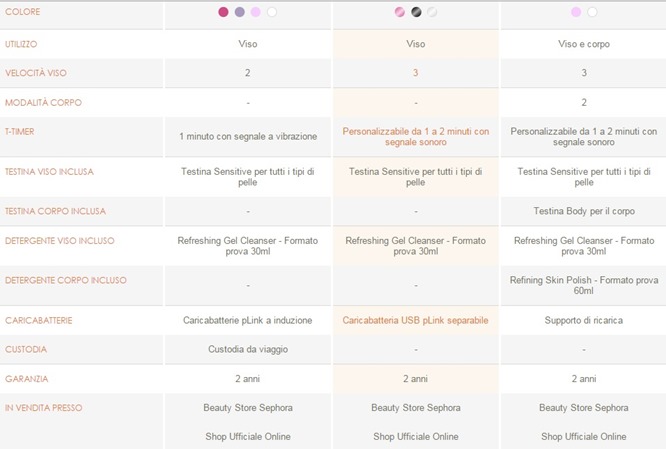This screenshot has height=449, width=666.
Task: Click the Custodia da viaggio cell
Action: point(248,349)
